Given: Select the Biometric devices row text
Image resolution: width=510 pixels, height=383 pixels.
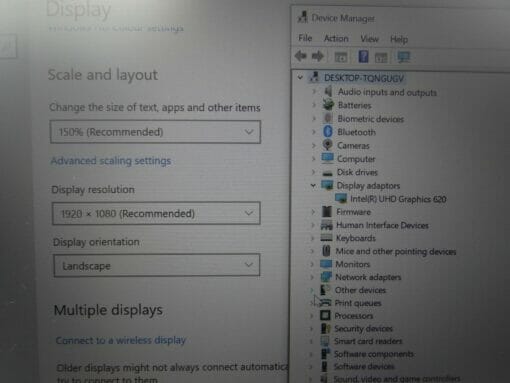Looking at the screenshot, I should (370, 119).
